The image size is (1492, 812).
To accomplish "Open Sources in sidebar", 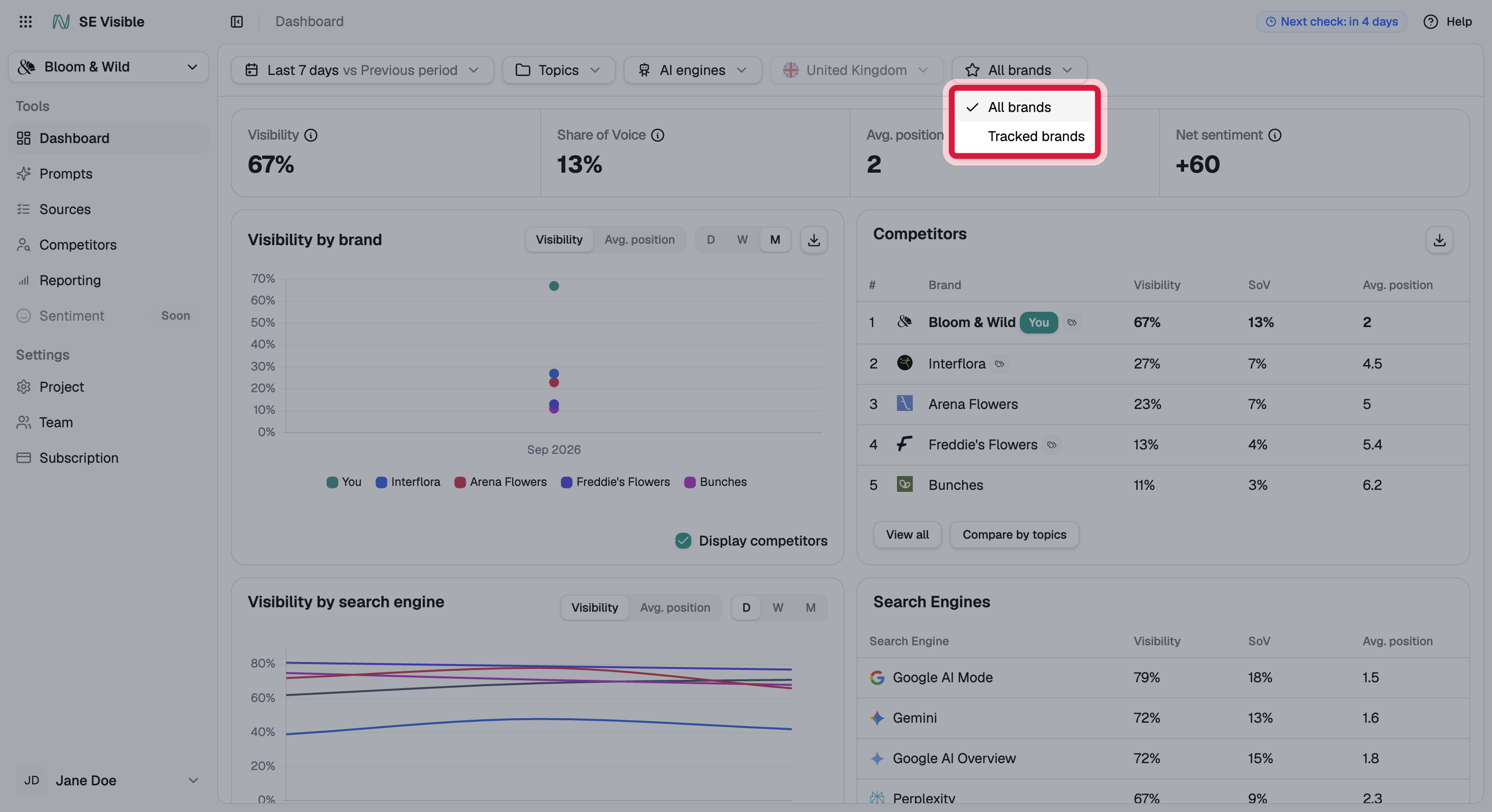I will pos(109,209).
